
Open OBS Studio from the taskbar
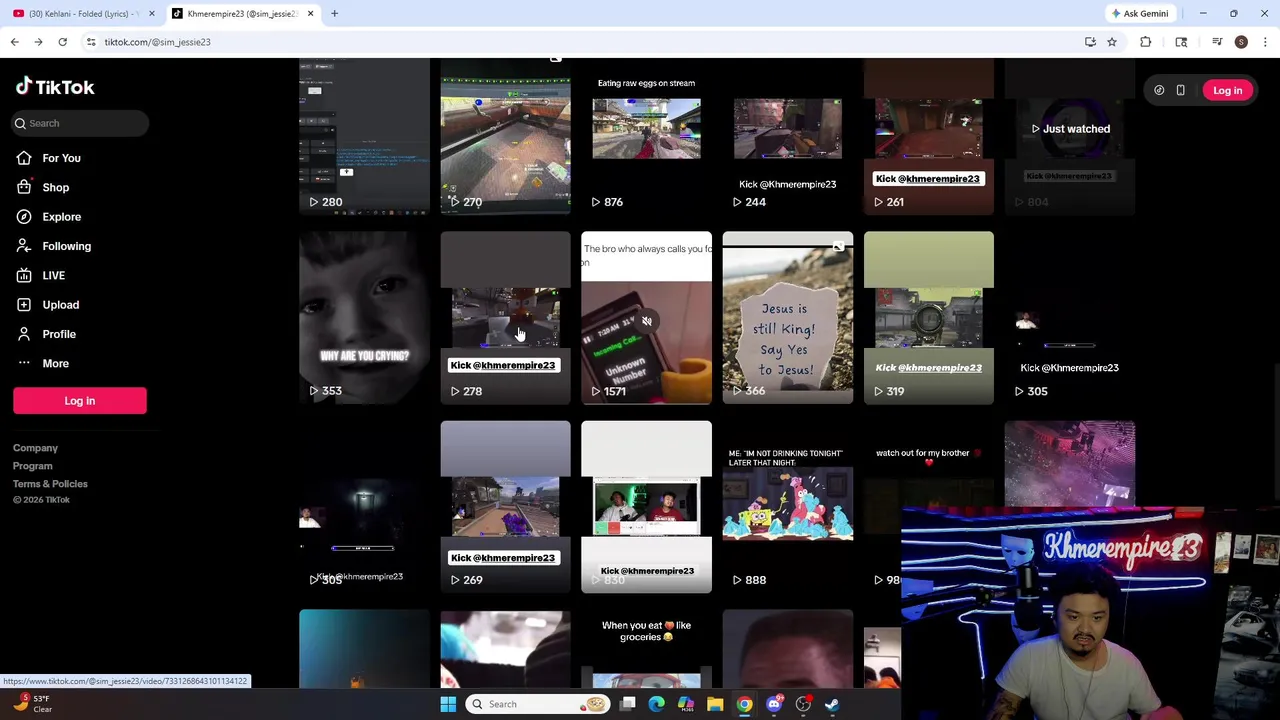(803, 704)
